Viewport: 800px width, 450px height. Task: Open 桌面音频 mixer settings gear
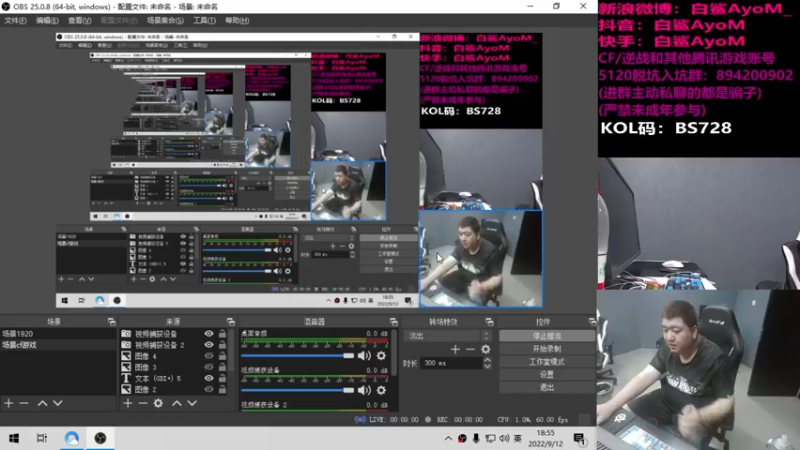pyautogui.click(x=381, y=356)
